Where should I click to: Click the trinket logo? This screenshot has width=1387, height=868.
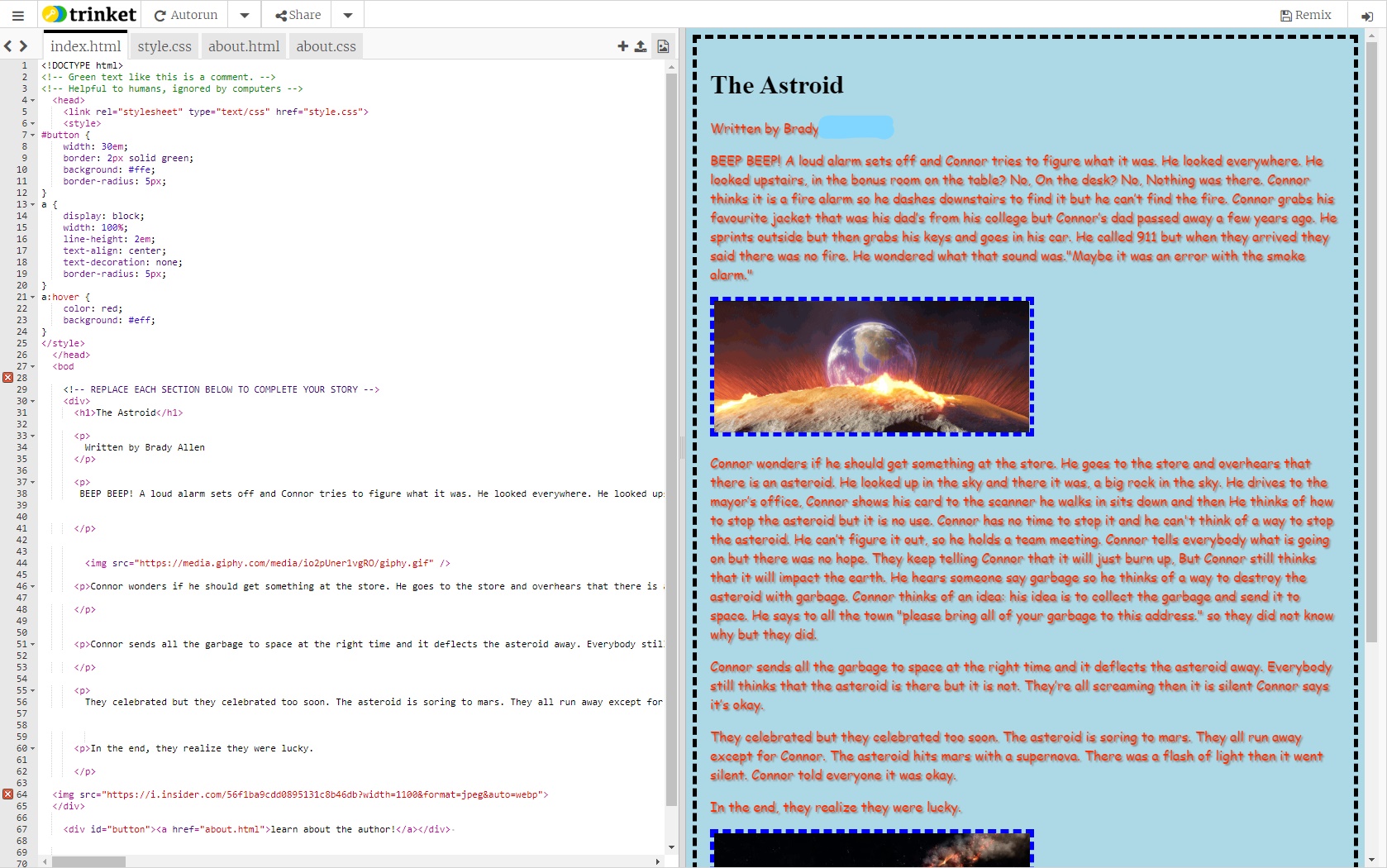(x=89, y=15)
